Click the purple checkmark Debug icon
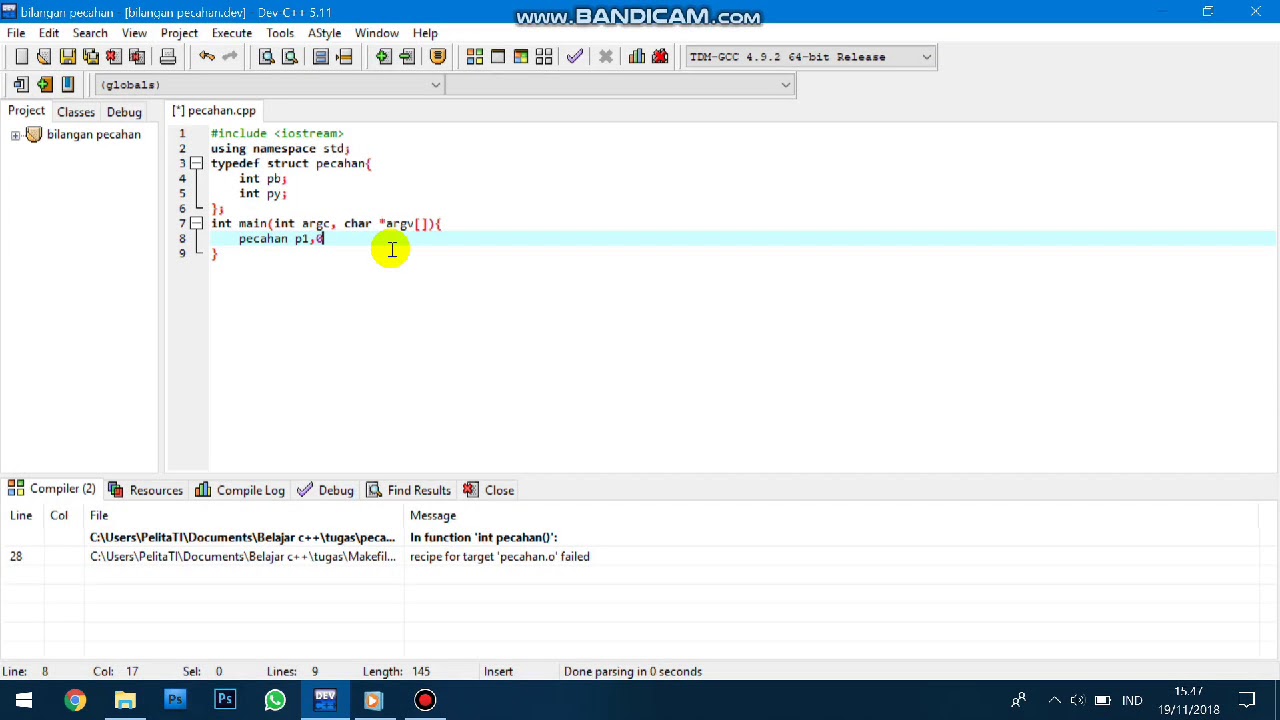 pos(575,57)
